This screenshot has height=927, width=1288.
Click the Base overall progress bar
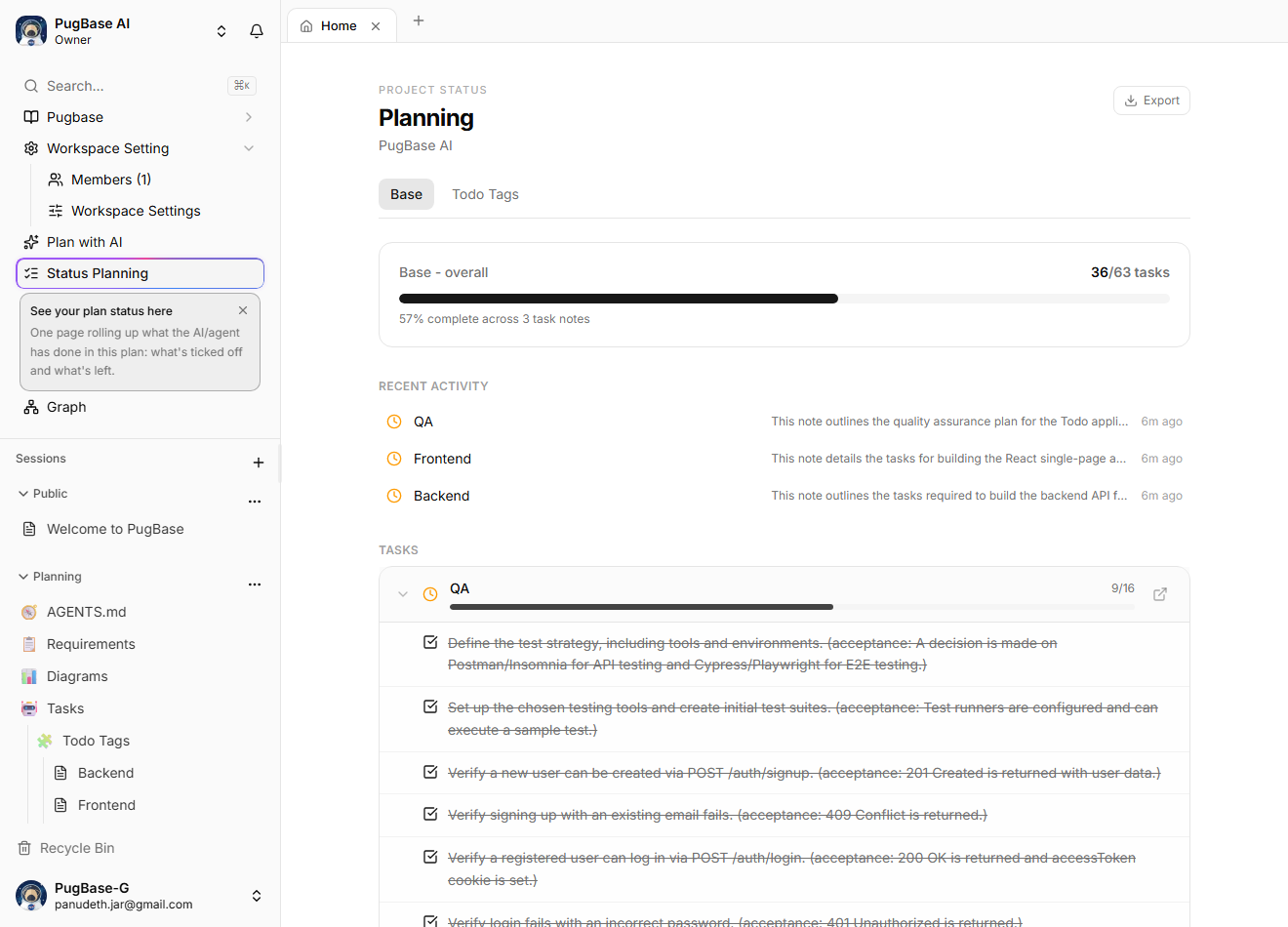(785, 299)
